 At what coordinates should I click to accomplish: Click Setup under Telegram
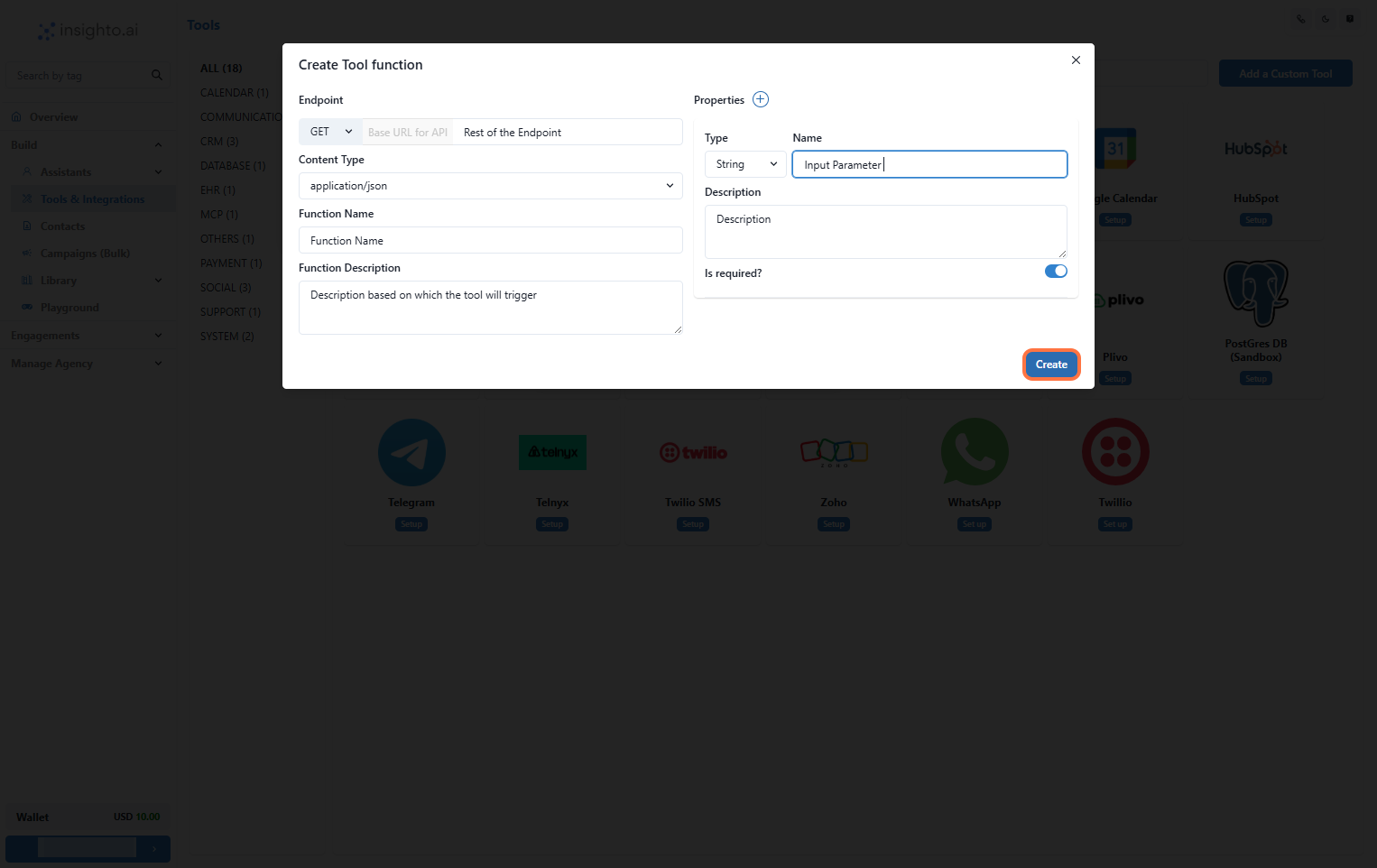tap(411, 524)
